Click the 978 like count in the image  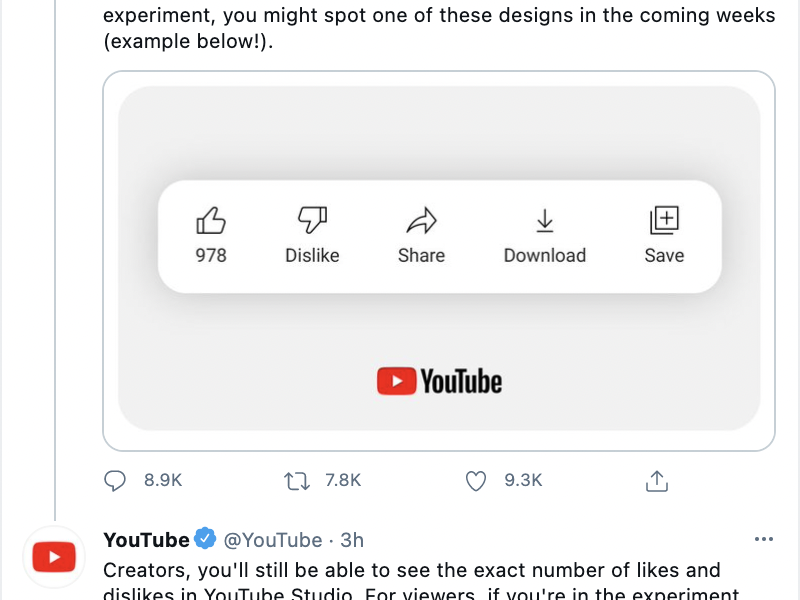tap(211, 255)
